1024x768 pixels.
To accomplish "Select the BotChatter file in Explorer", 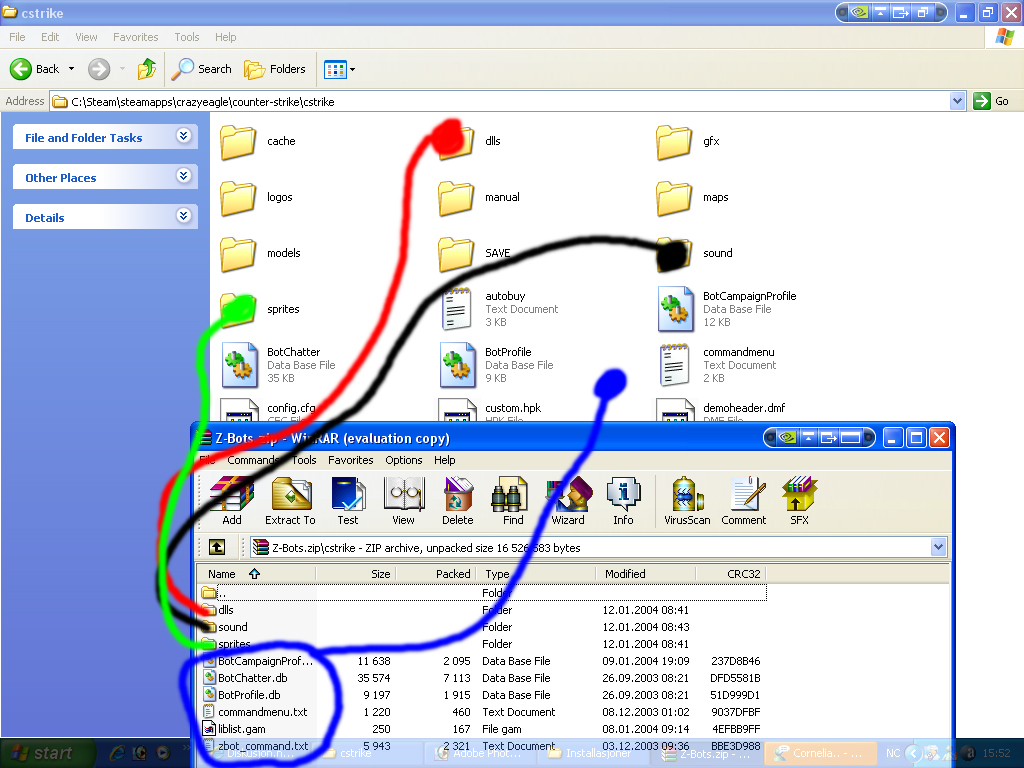I will coord(279,365).
